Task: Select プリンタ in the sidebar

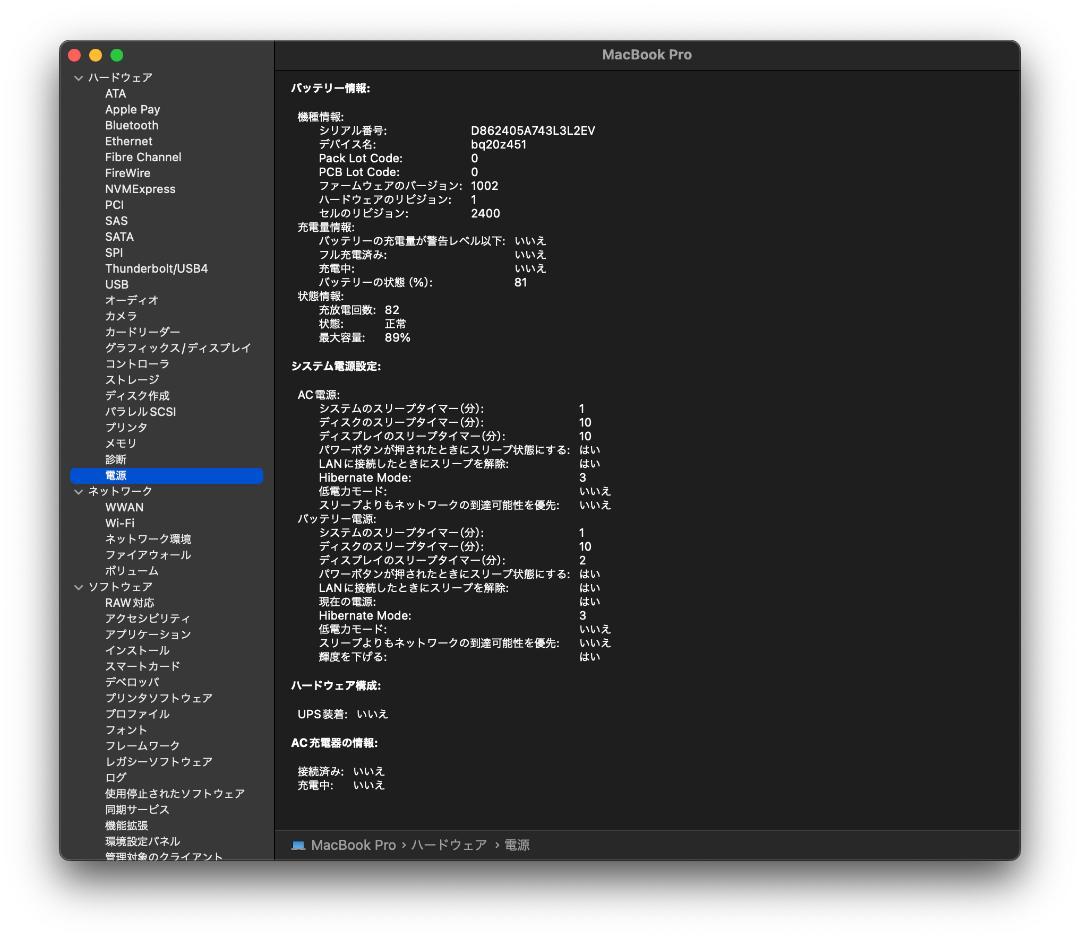Action: (x=126, y=427)
